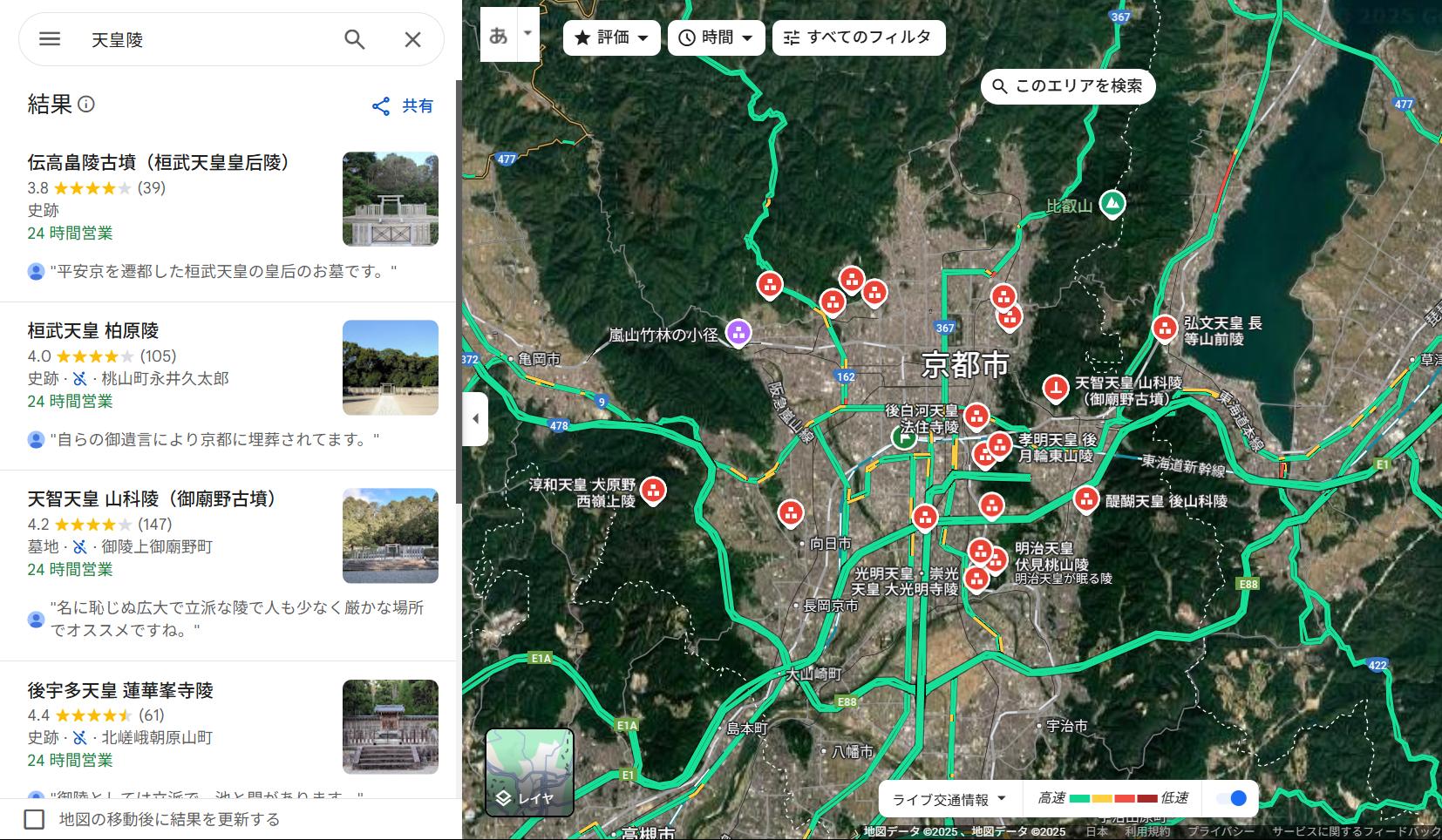
Task: Click the 4.4 rating with (61) reviews
Action: 96,715
